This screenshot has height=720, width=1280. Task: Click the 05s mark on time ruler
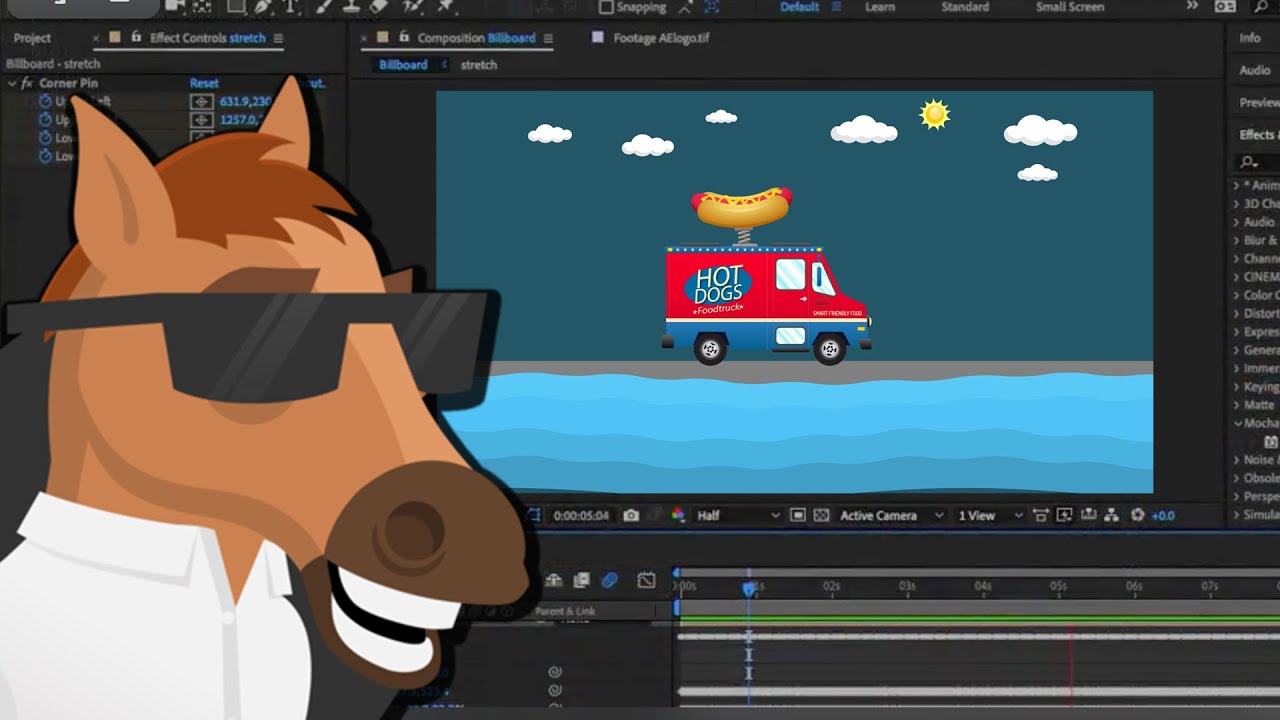click(1058, 586)
